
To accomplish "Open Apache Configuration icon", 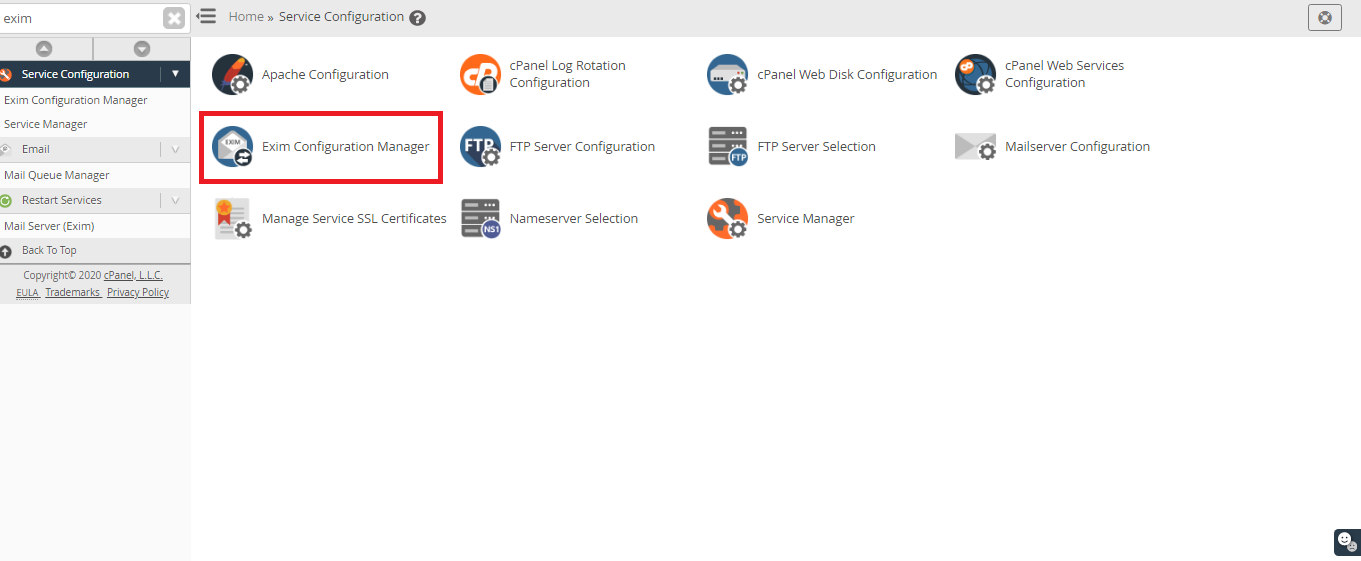I will point(233,75).
